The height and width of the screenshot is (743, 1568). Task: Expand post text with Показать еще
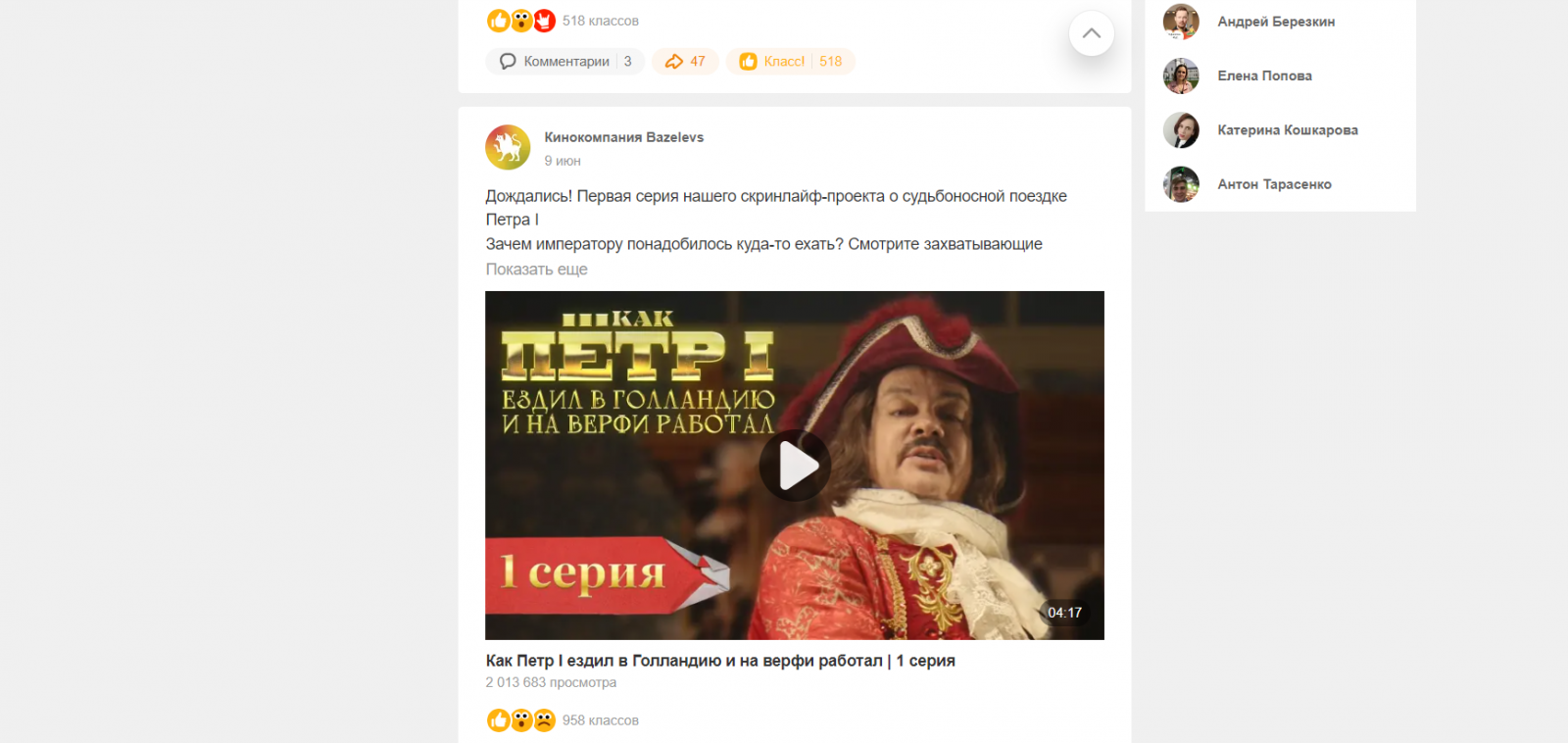coord(536,269)
